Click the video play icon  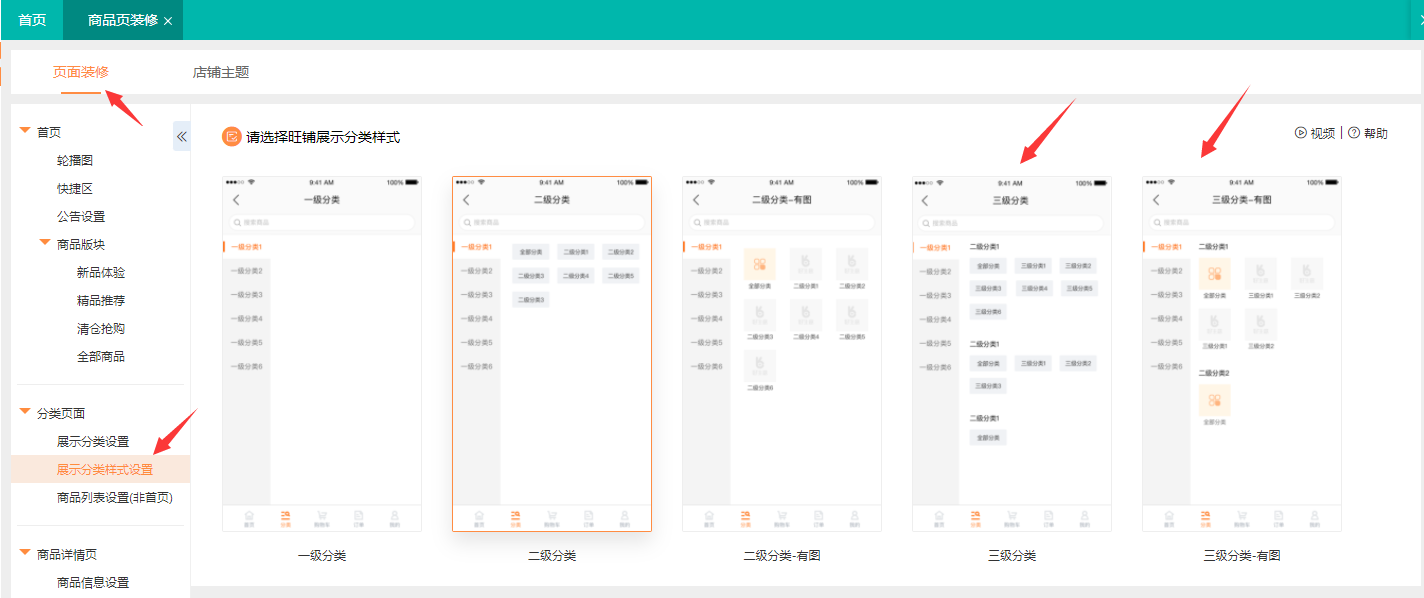click(x=1301, y=133)
